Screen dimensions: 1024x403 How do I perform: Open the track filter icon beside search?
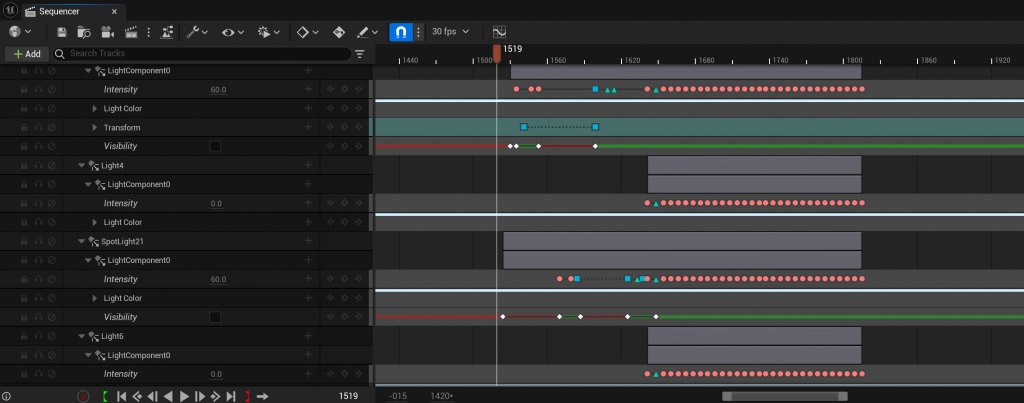(360, 54)
